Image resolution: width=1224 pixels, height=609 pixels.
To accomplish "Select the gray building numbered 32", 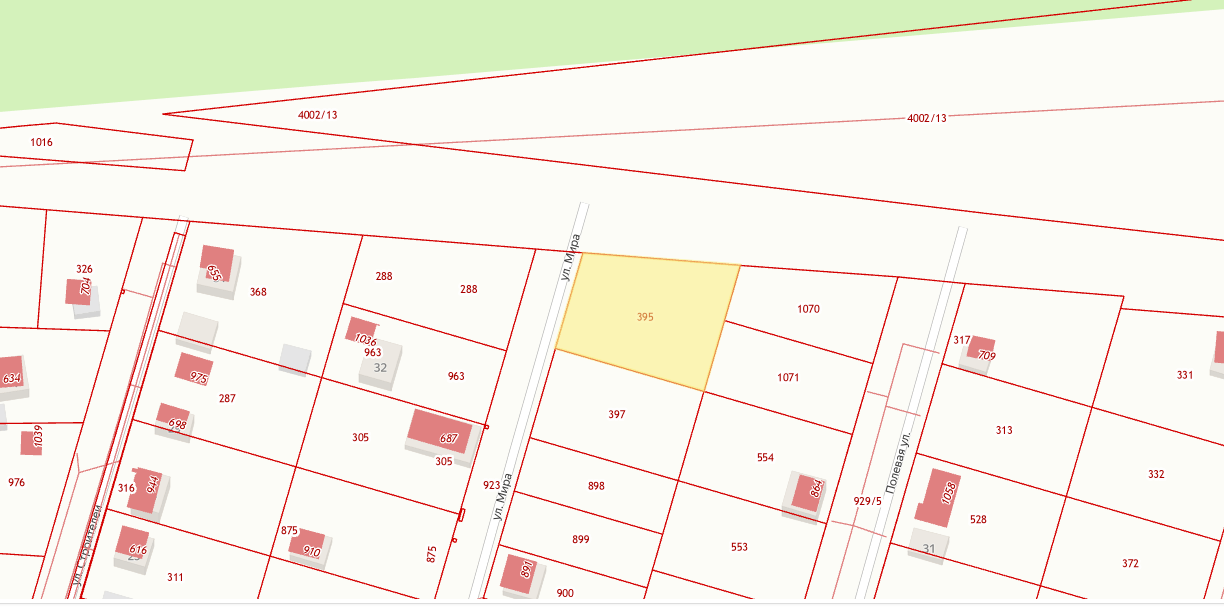I will [x=380, y=366].
